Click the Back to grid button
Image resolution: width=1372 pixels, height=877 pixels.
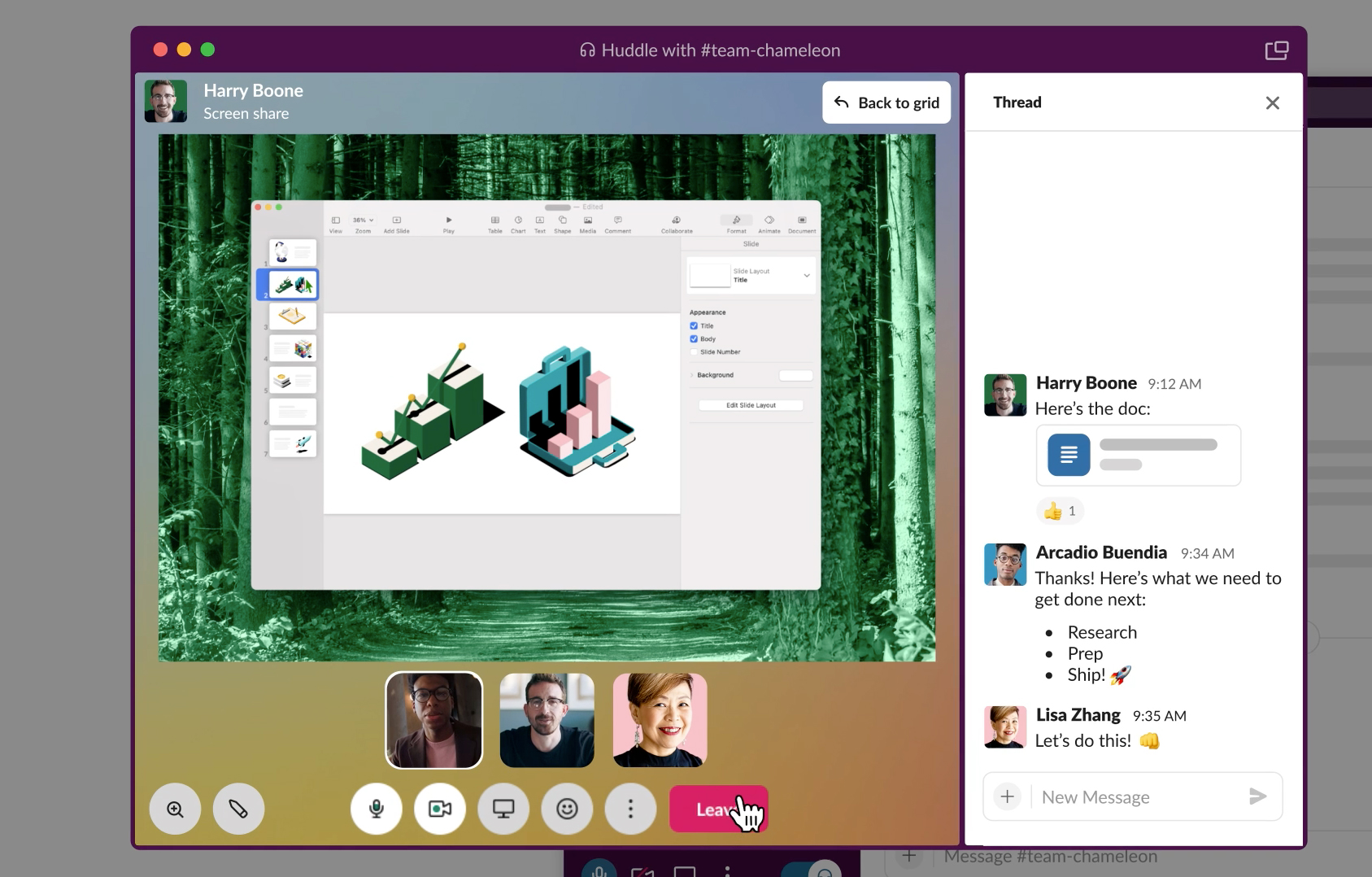click(886, 102)
